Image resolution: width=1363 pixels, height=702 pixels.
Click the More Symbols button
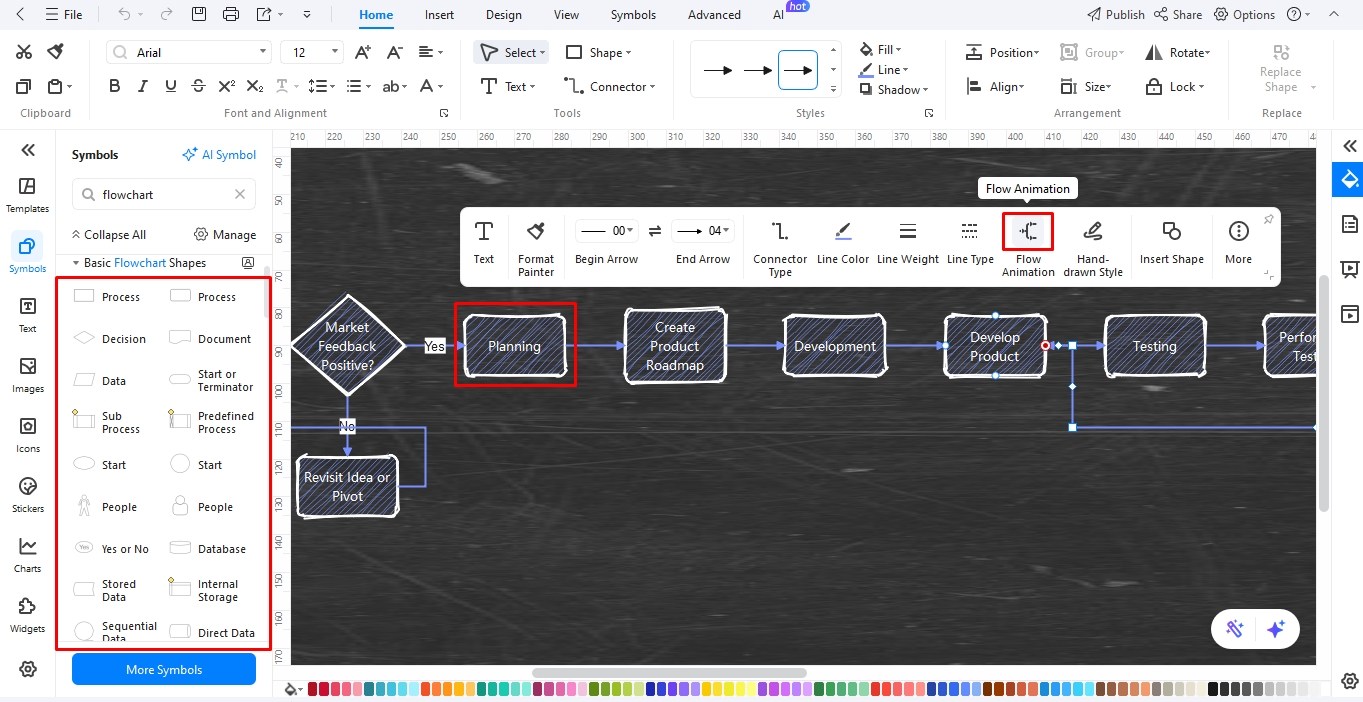click(164, 670)
